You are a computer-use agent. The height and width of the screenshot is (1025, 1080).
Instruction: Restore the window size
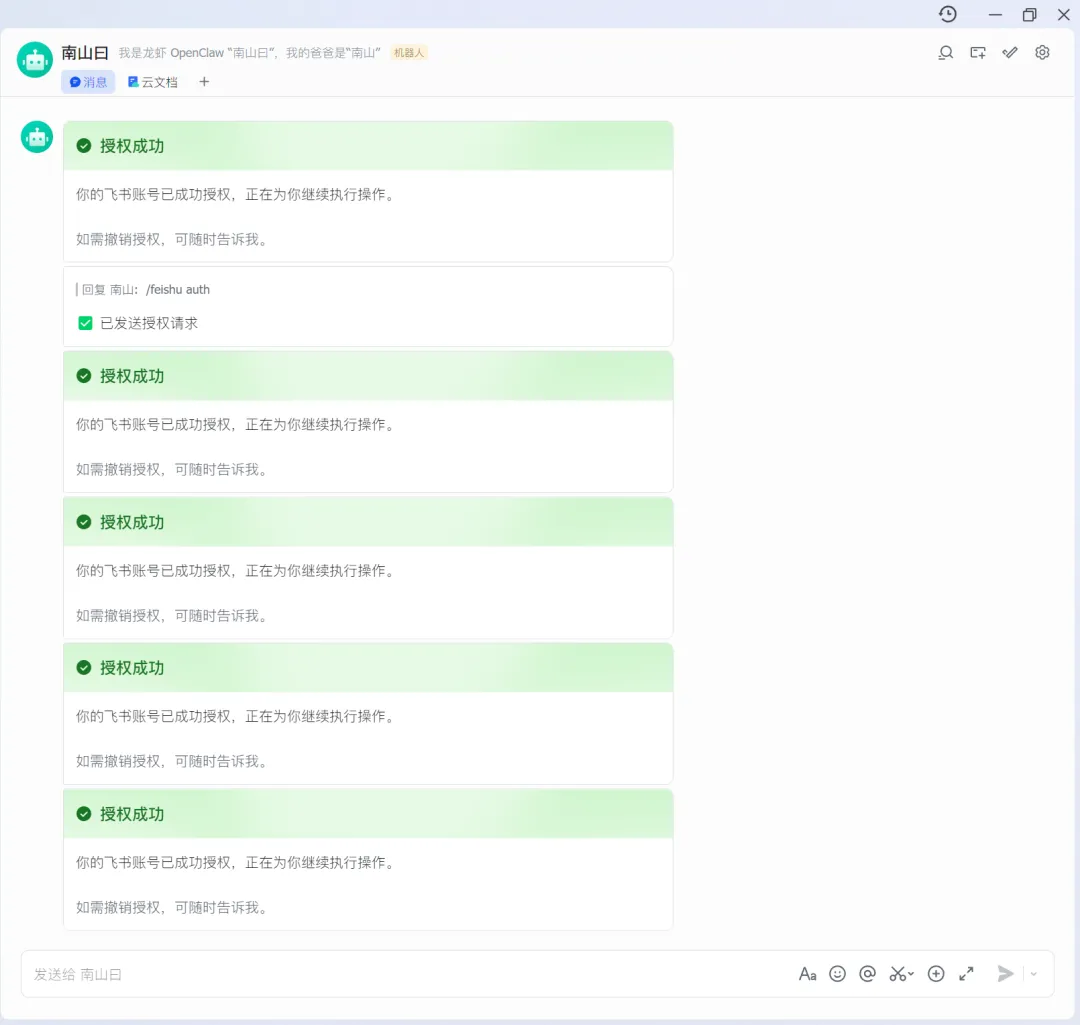(x=1030, y=14)
